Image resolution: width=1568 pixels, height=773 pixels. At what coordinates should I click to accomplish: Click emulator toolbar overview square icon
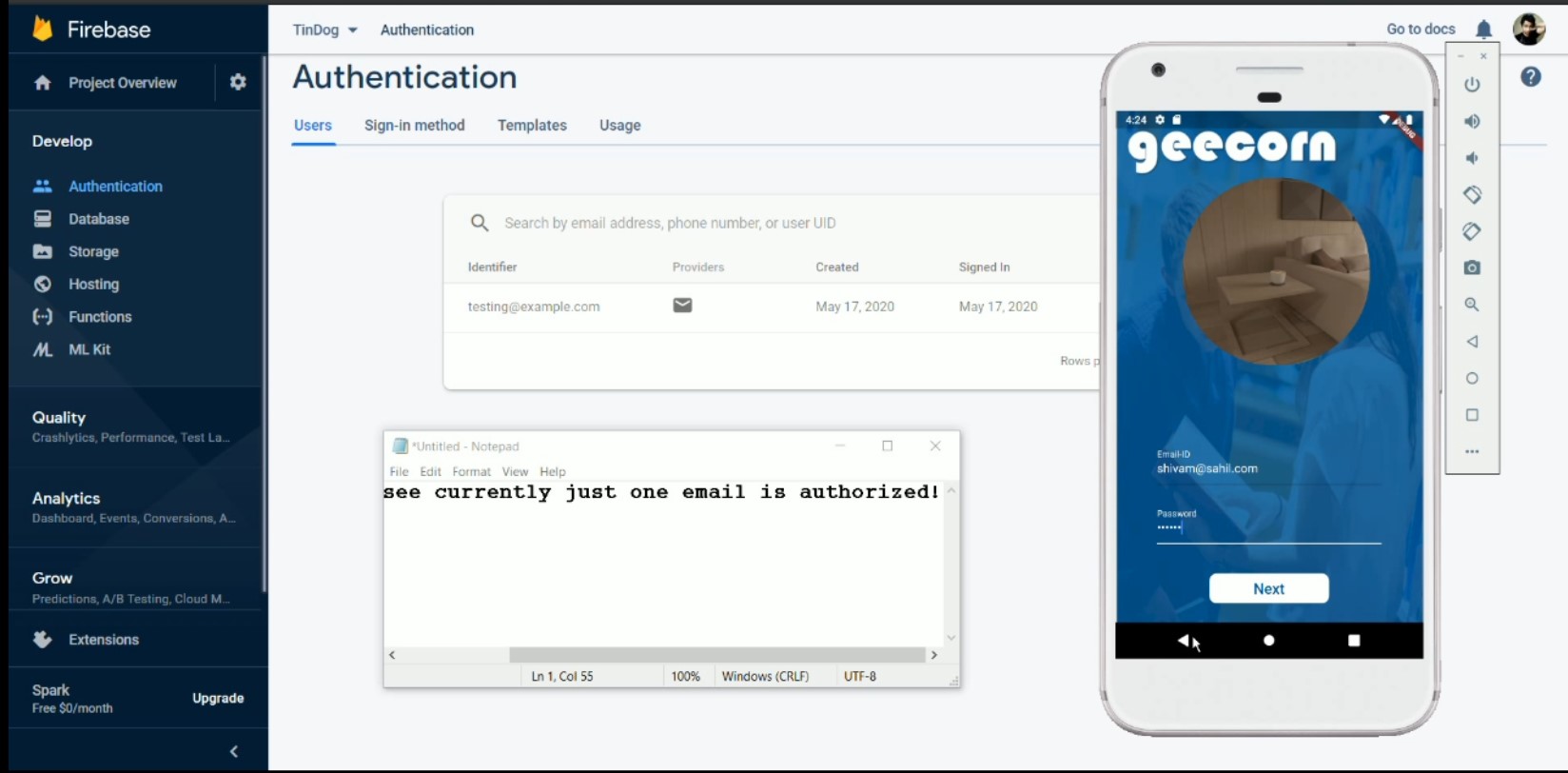click(x=1472, y=415)
